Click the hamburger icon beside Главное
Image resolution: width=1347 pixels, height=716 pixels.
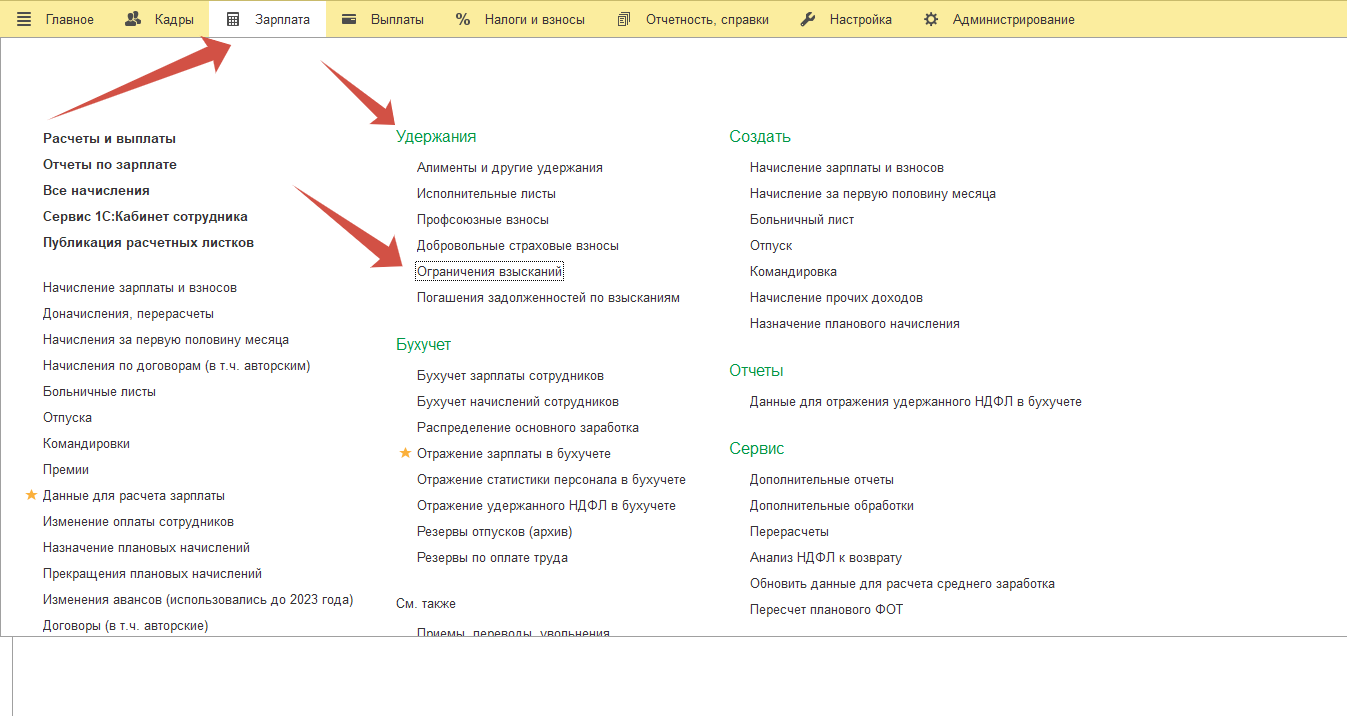coord(24,19)
